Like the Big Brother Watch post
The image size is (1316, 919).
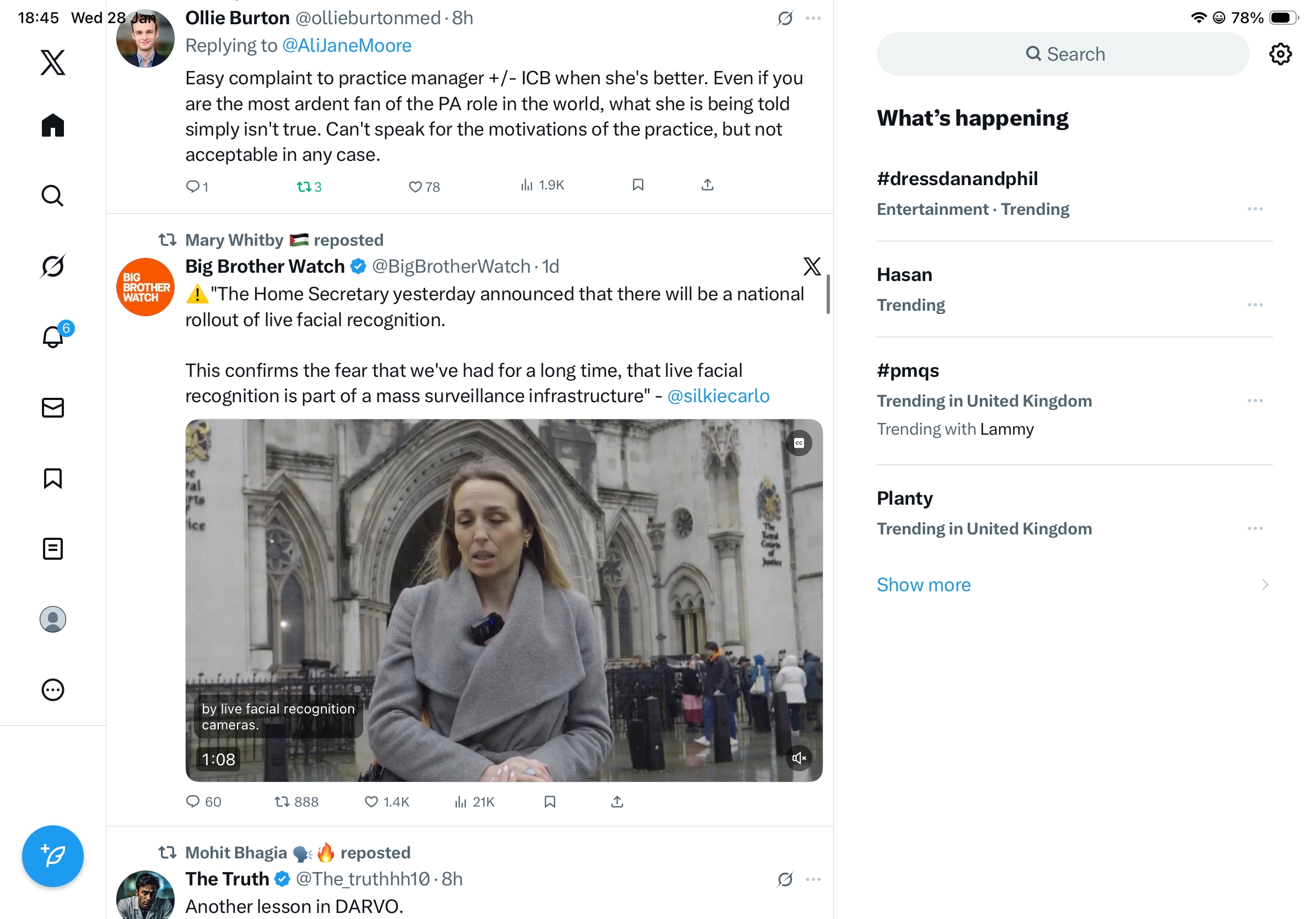point(371,802)
